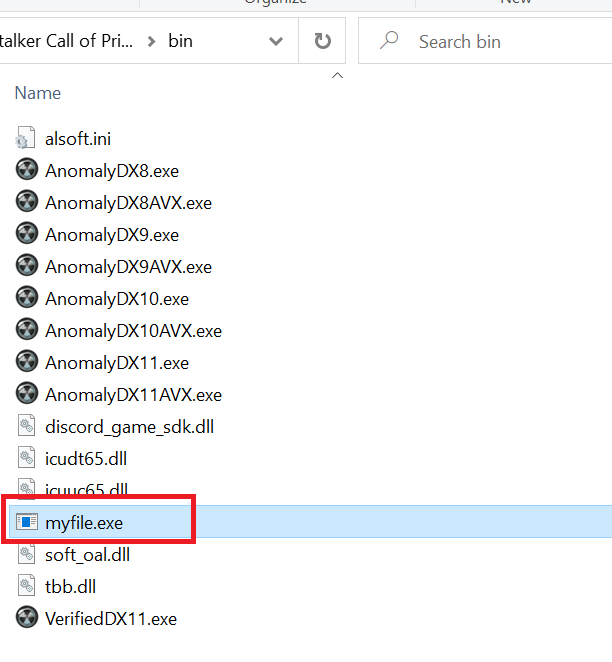
Task: Click the alsoft.ini file icon
Action: (26, 138)
